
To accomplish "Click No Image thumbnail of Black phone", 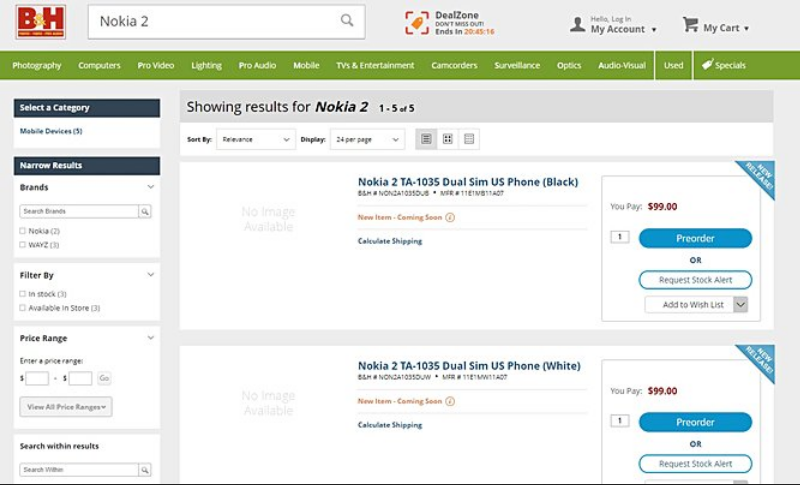I will click(x=268, y=219).
